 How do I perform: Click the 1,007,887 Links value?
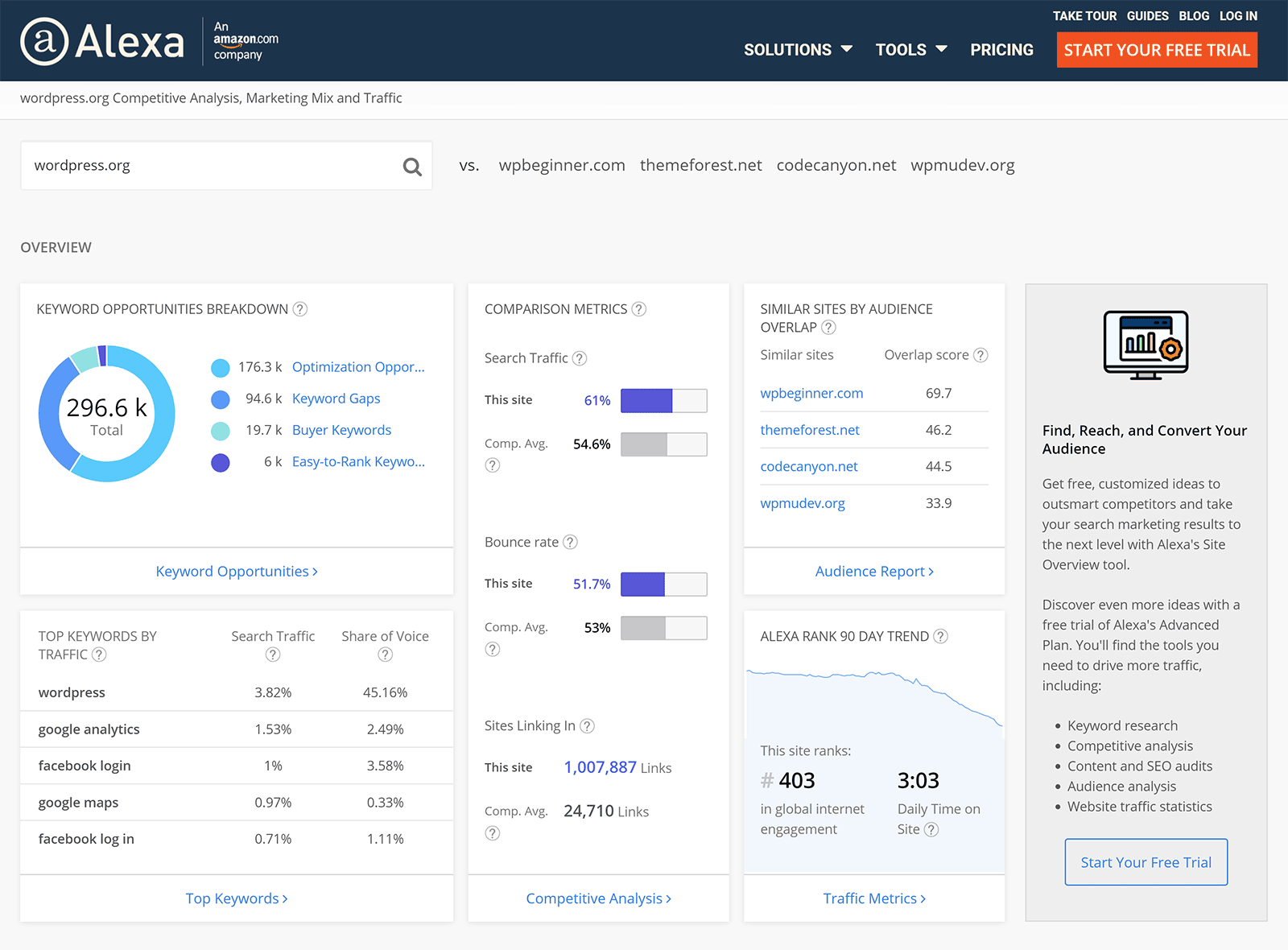pyautogui.click(x=617, y=767)
